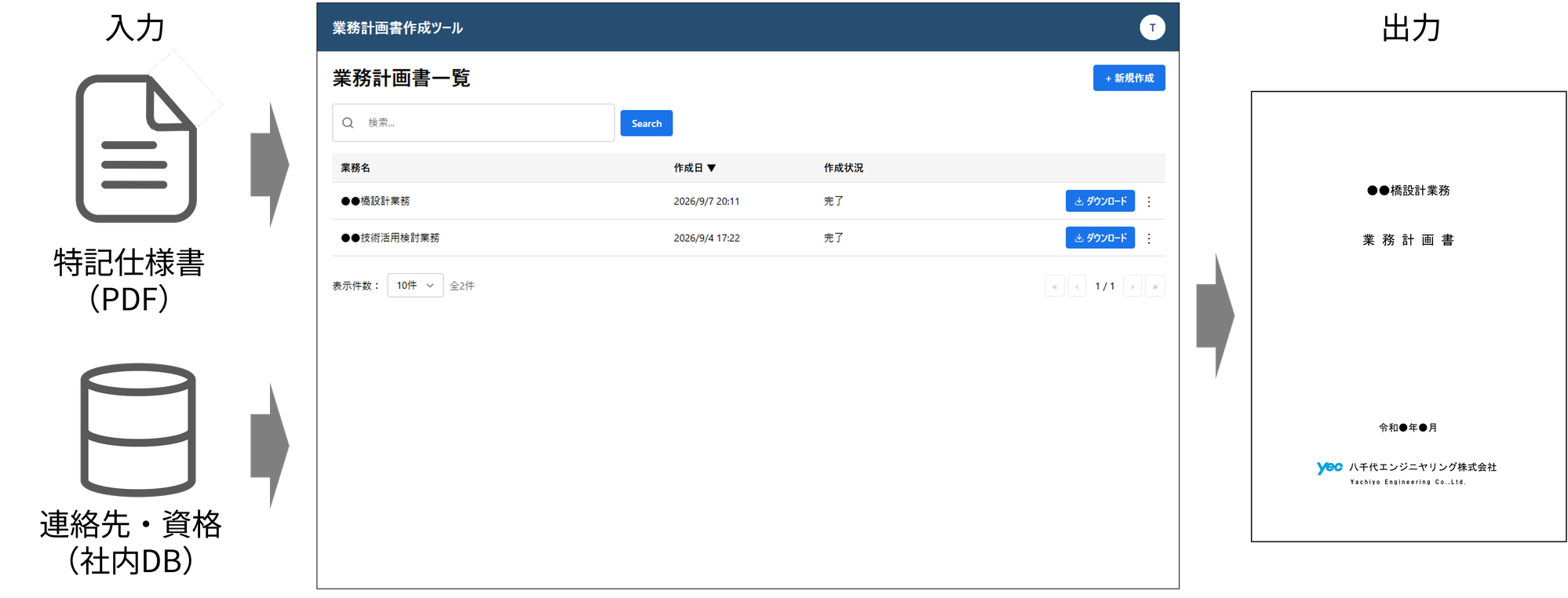Click the output document cover page thumbnail

pos(1408,316)
